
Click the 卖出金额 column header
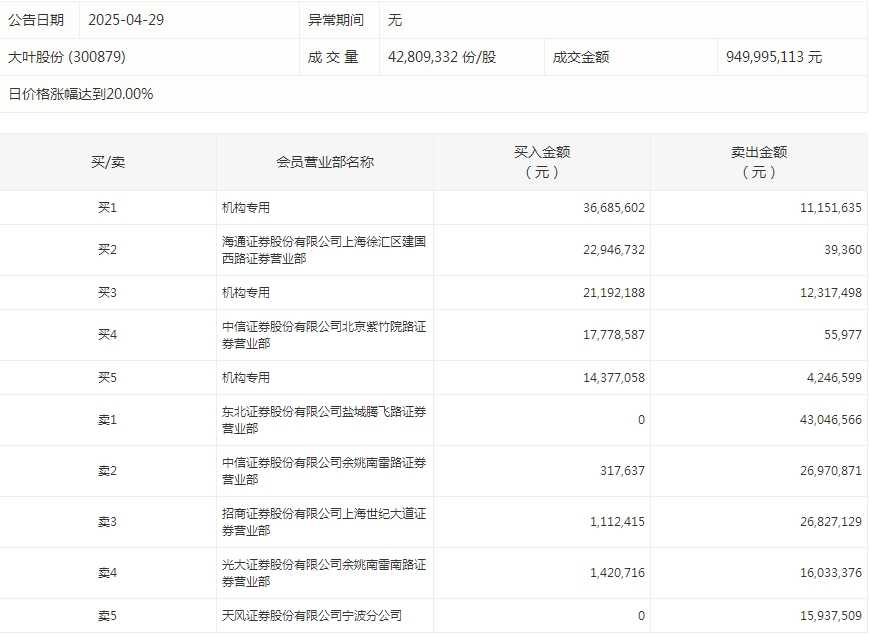(759, 162)
